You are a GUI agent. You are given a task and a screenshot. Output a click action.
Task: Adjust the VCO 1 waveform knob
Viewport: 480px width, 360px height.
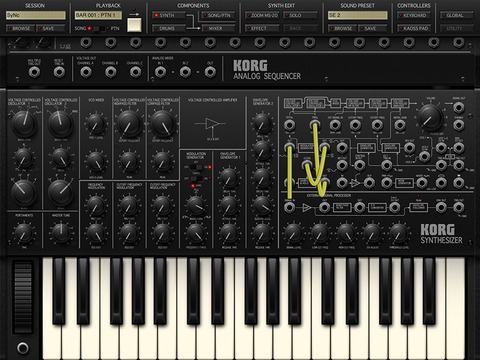(24, 123)
